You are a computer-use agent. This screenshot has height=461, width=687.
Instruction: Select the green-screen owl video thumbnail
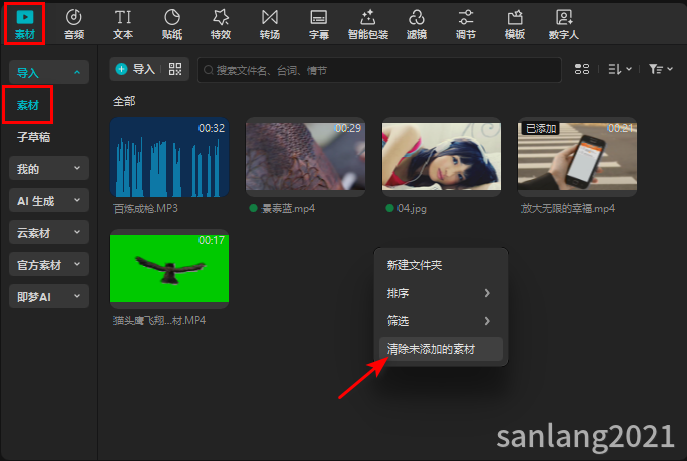170,269
